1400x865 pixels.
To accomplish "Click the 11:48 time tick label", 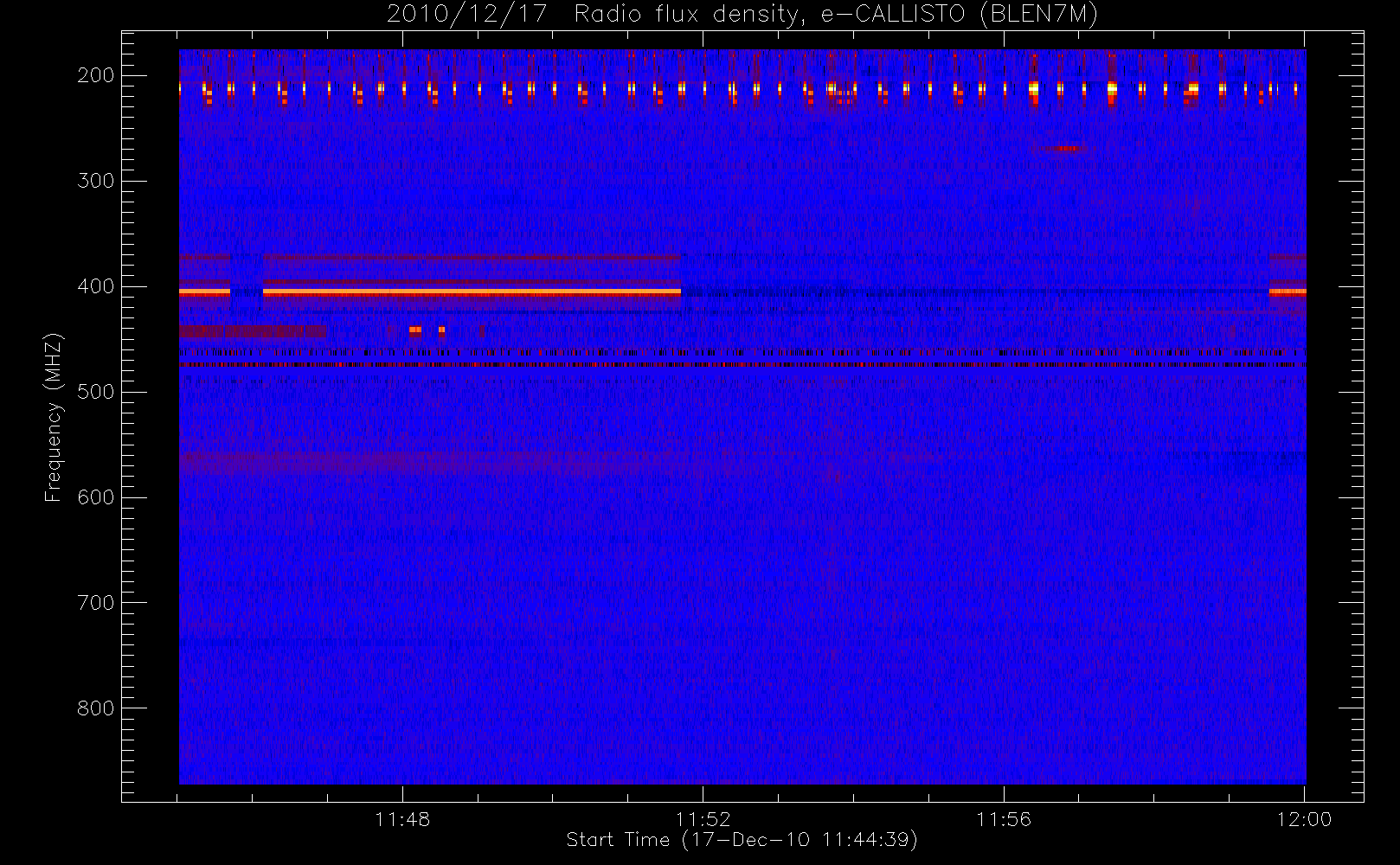I will click(402, 819).
